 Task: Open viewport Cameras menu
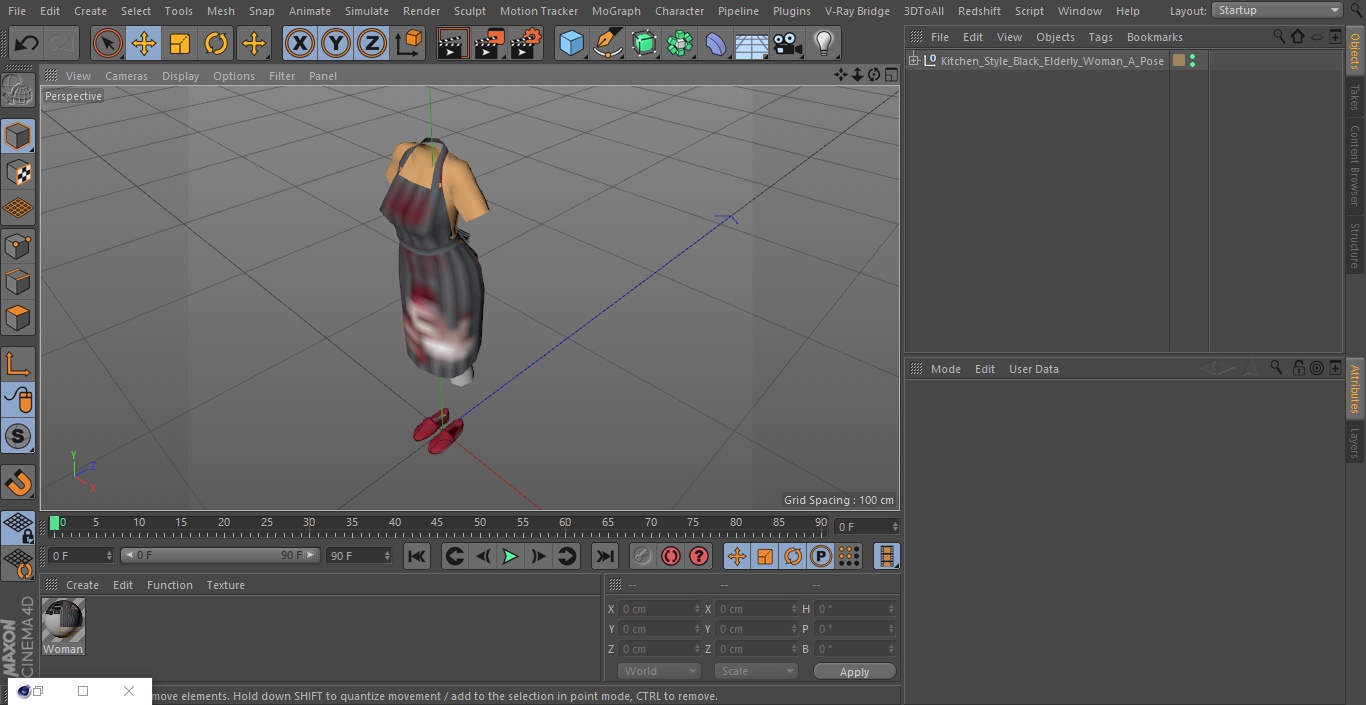[126, 76]
